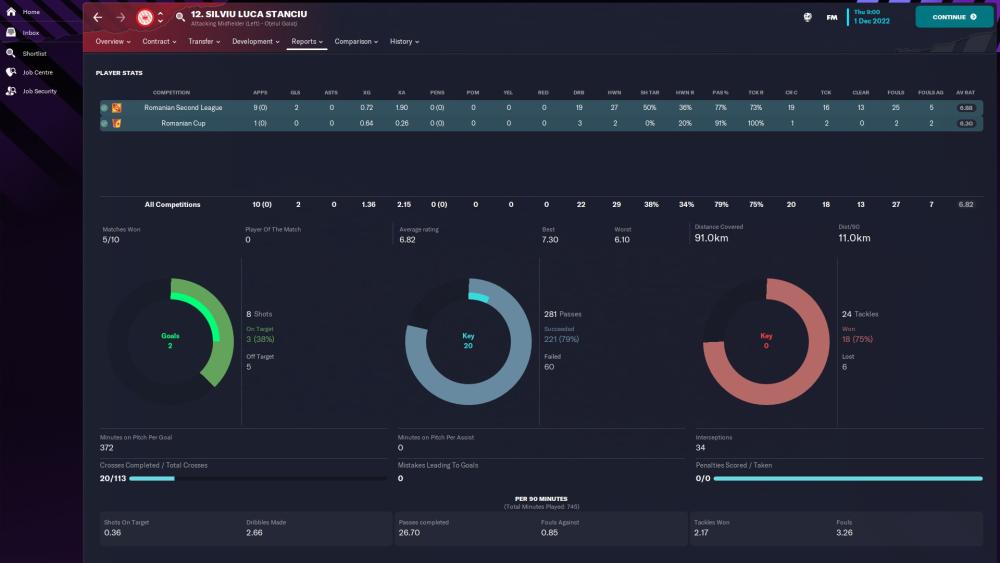This screenshot has height=563, width=1000.
Task: Click the forward navigation arrow
Action: click(120, 17)
